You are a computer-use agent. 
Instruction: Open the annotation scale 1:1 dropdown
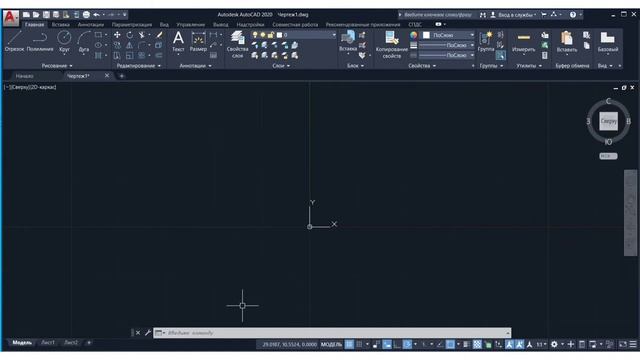click(x=541, y=344)
